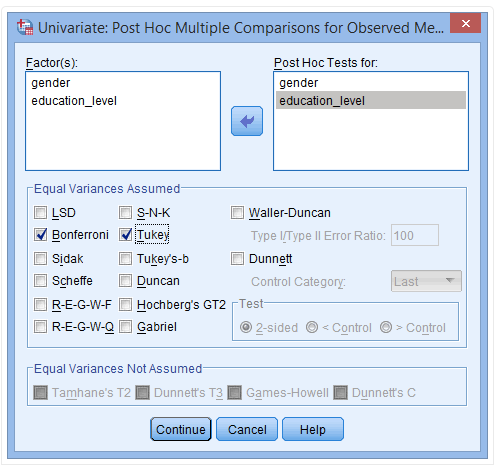Screen dimensions: 494x465
Task: Uncheck the Bonferroni checkbox
Action: (41, 235)
